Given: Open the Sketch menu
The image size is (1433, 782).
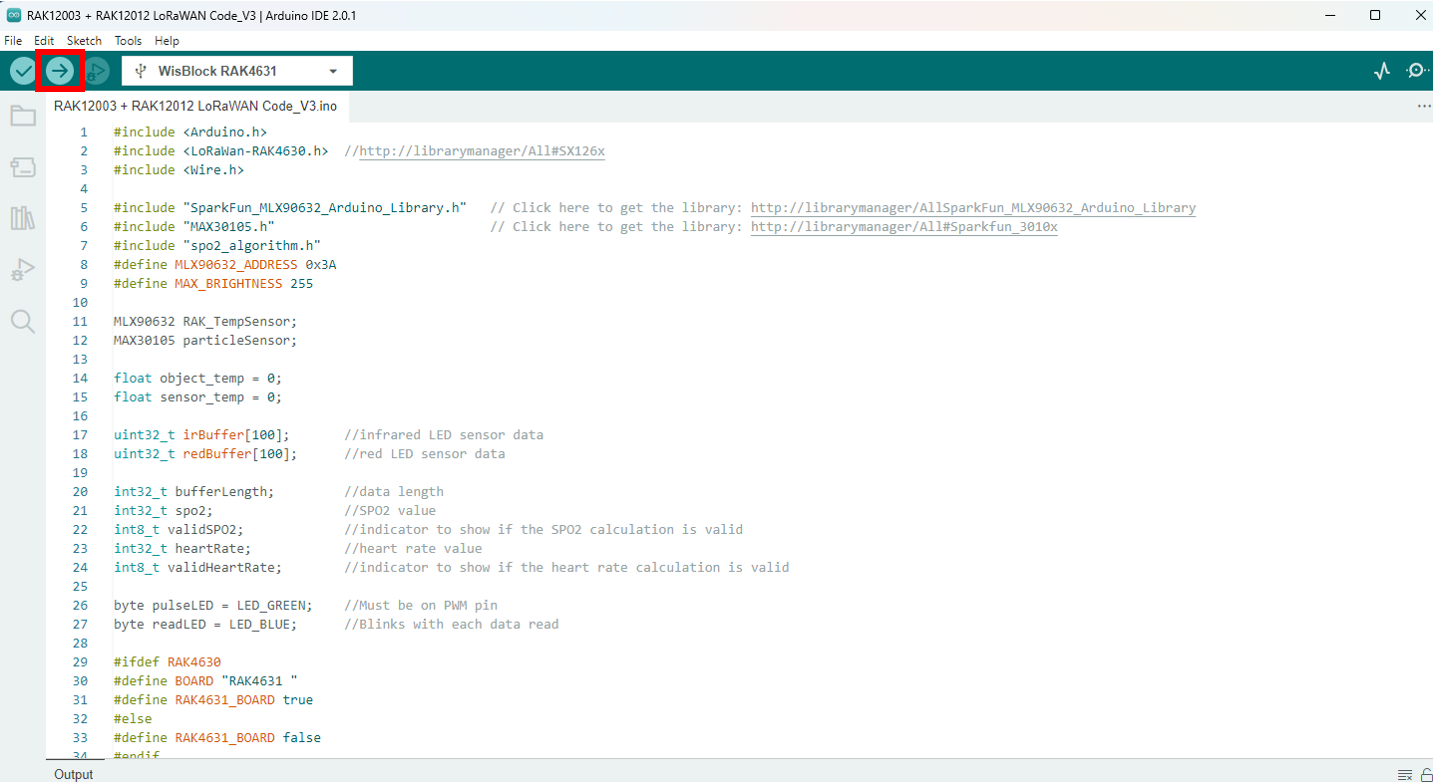Looking at the screenshot, I should (x=84, y=41).
